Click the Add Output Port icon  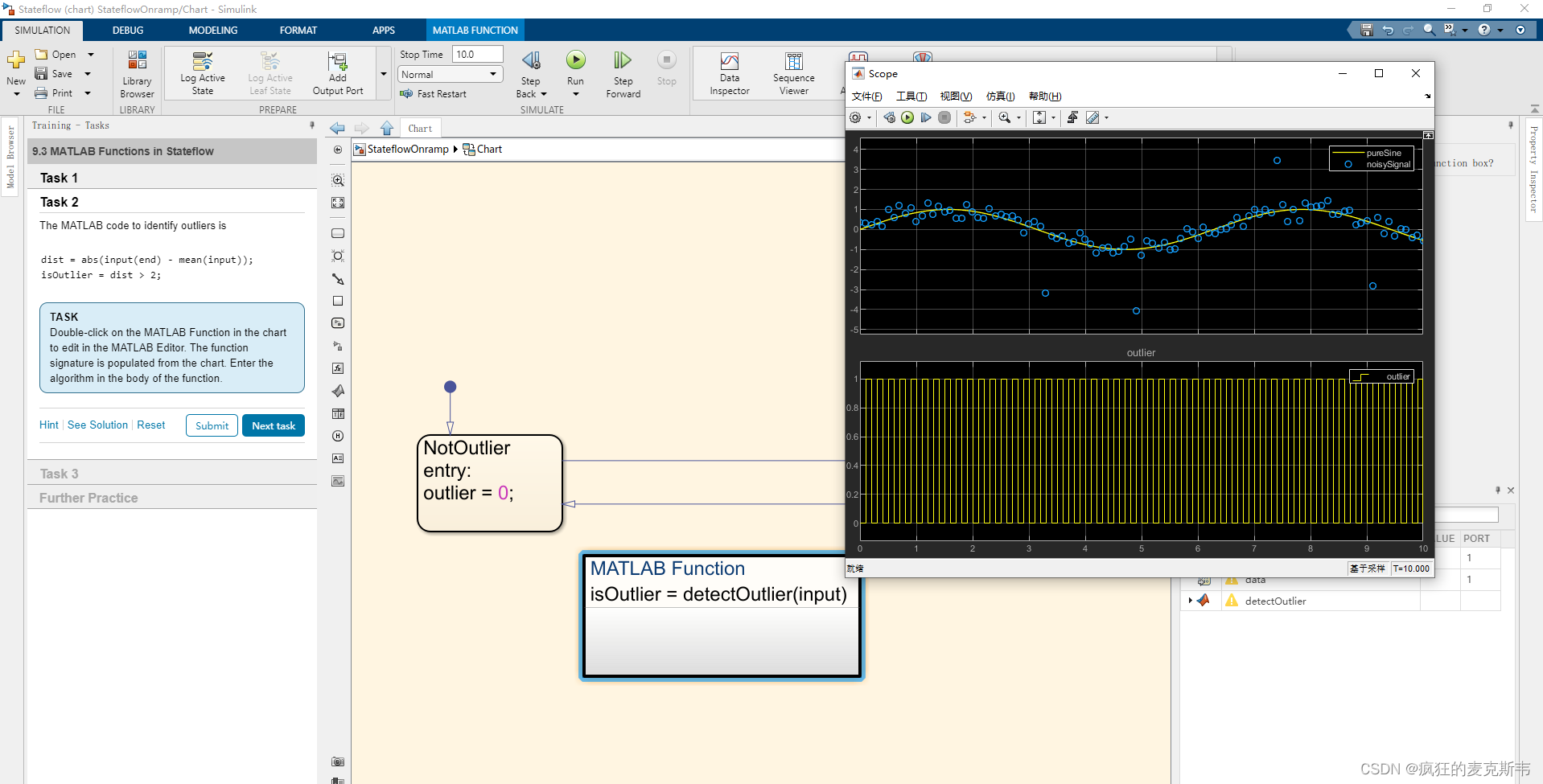coord(338,61)
